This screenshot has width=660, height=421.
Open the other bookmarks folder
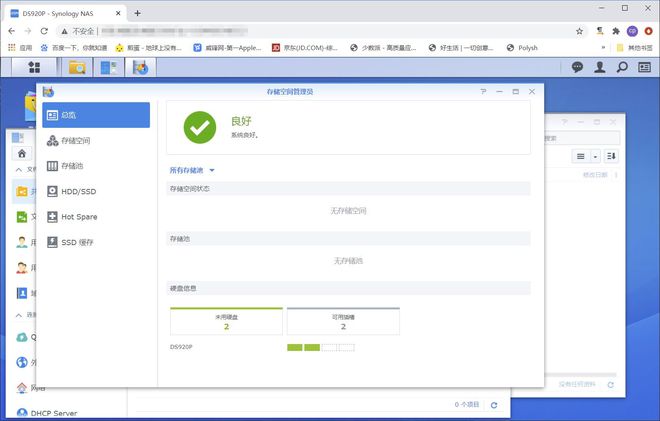pyautogui.click(x=635, y=48)
